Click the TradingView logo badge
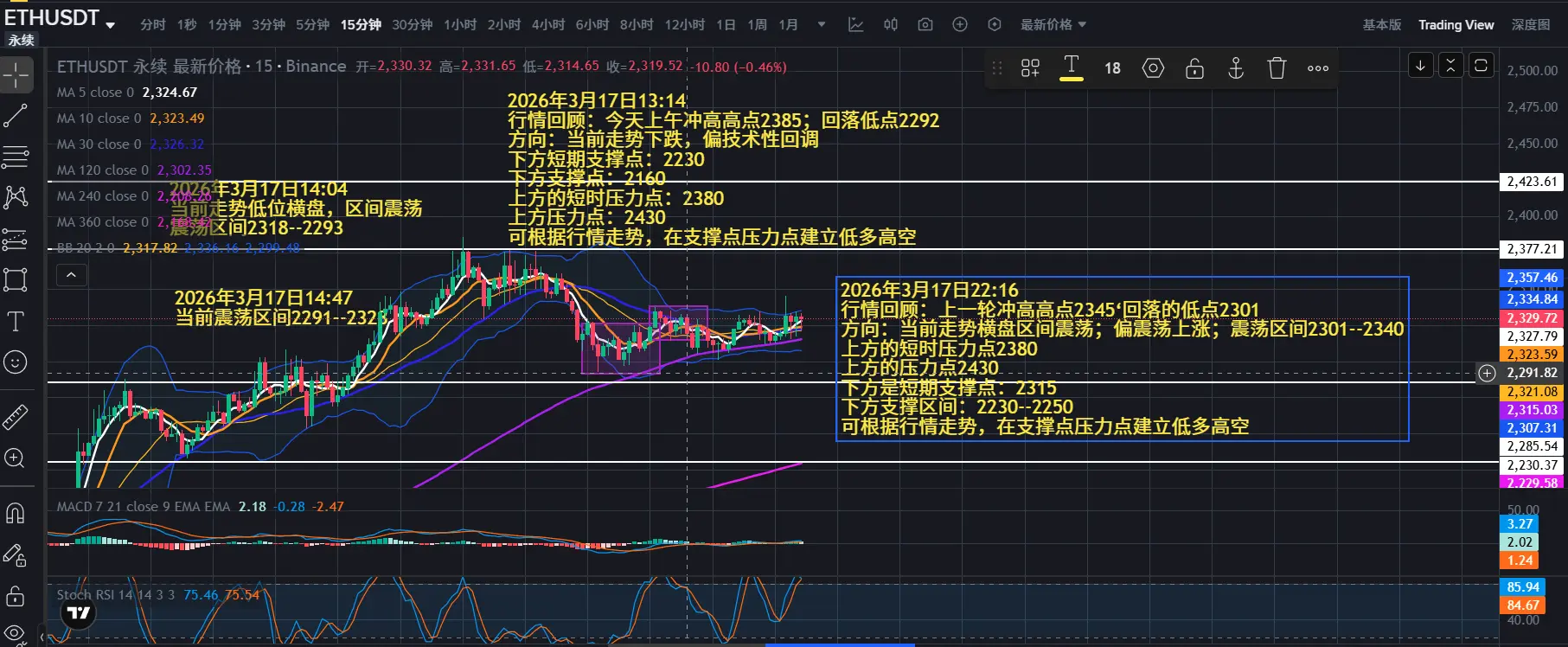This screenshot has height=647, width=1568. coord(79,613)
